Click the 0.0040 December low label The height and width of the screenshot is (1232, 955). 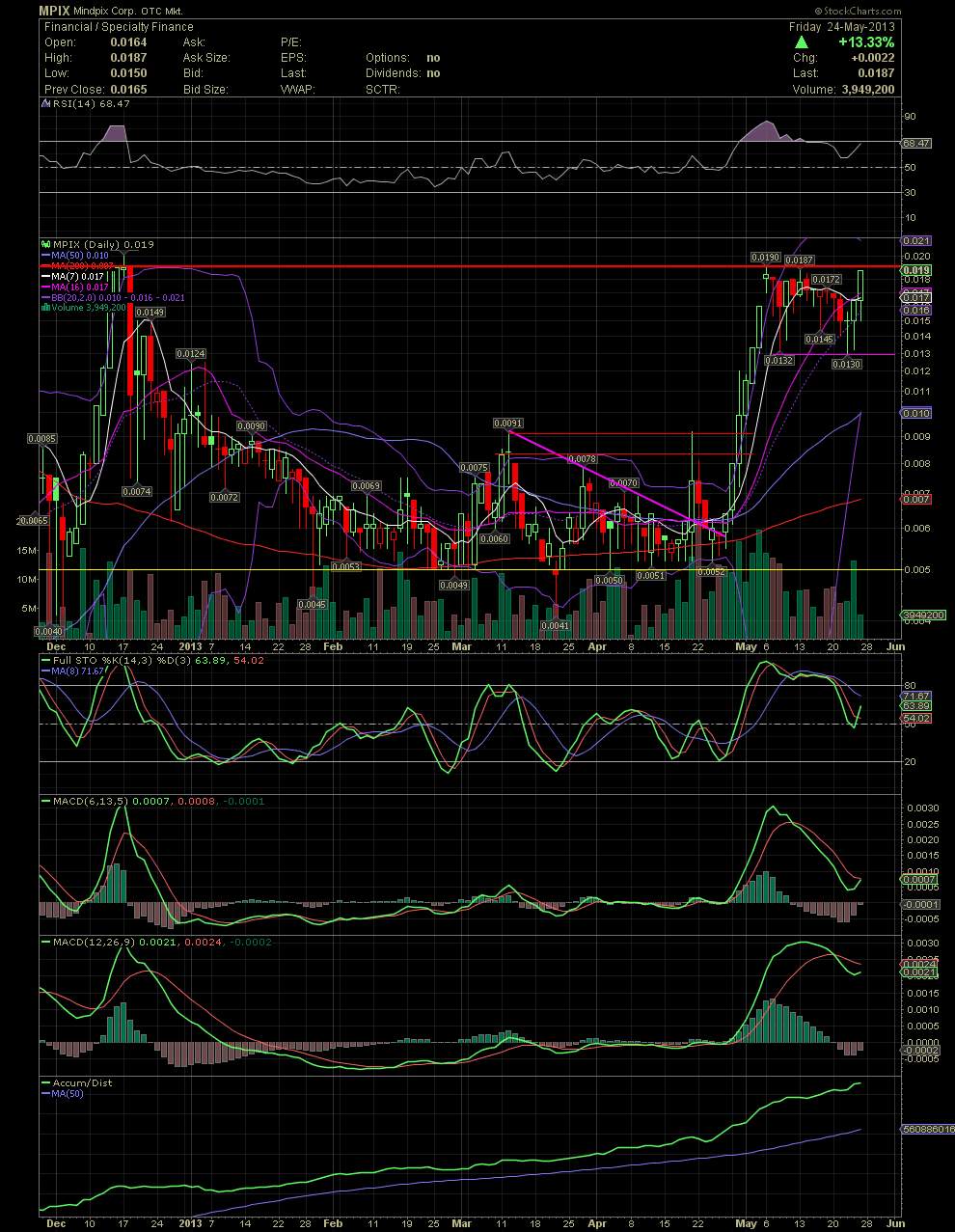tap(49, 631)
